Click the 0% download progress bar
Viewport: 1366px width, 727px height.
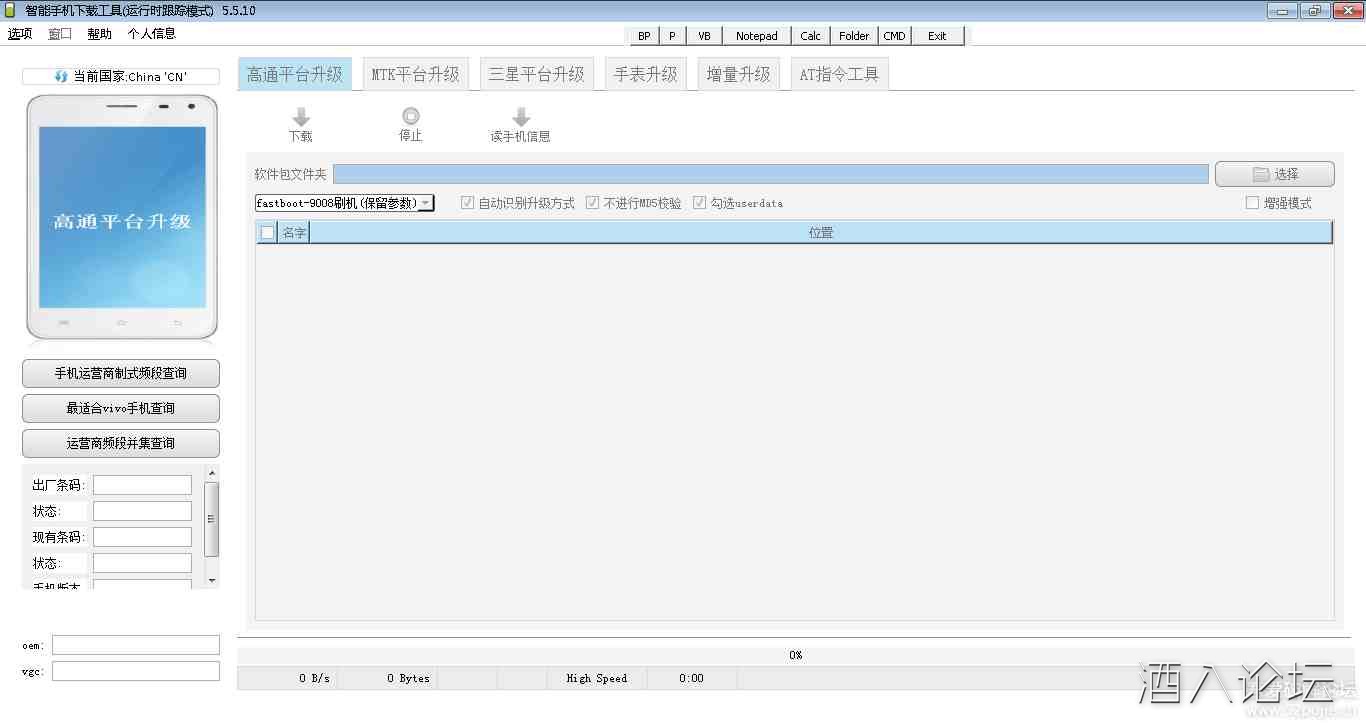795,655
